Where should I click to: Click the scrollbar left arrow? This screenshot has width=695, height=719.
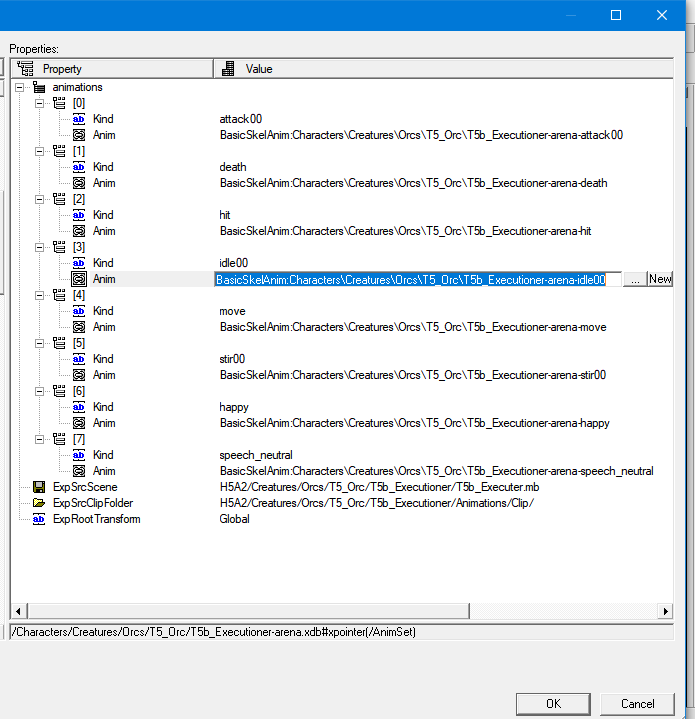coord(18,611)
